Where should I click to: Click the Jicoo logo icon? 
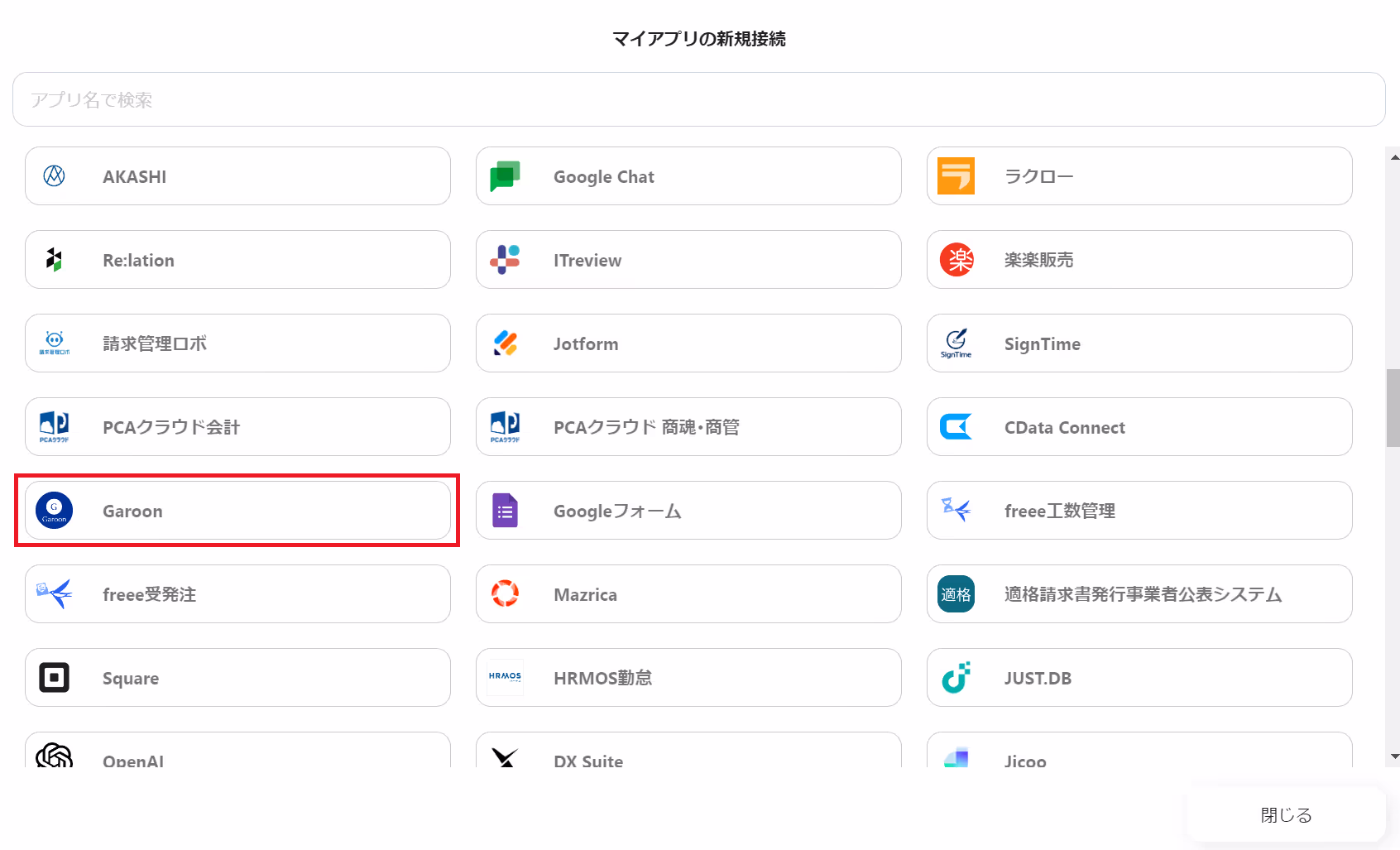956,757
